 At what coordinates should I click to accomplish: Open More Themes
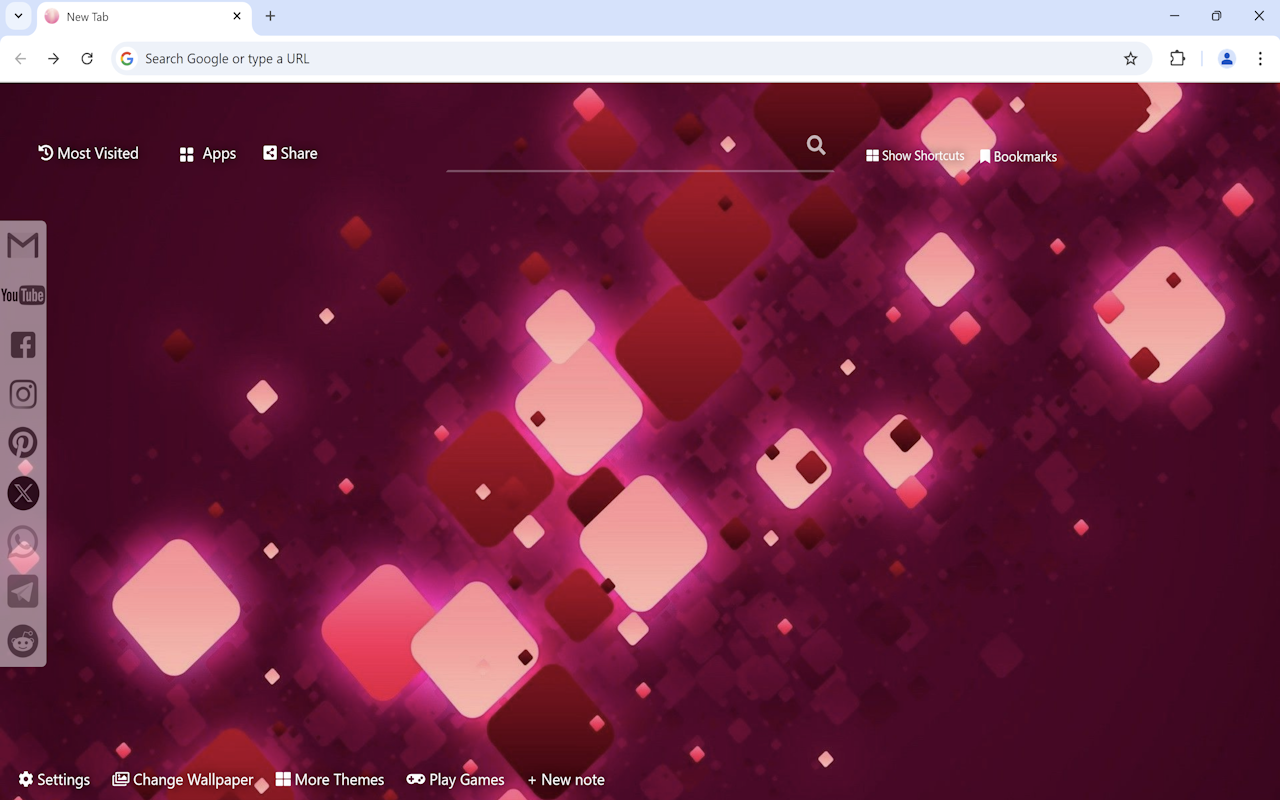point(329,780)
